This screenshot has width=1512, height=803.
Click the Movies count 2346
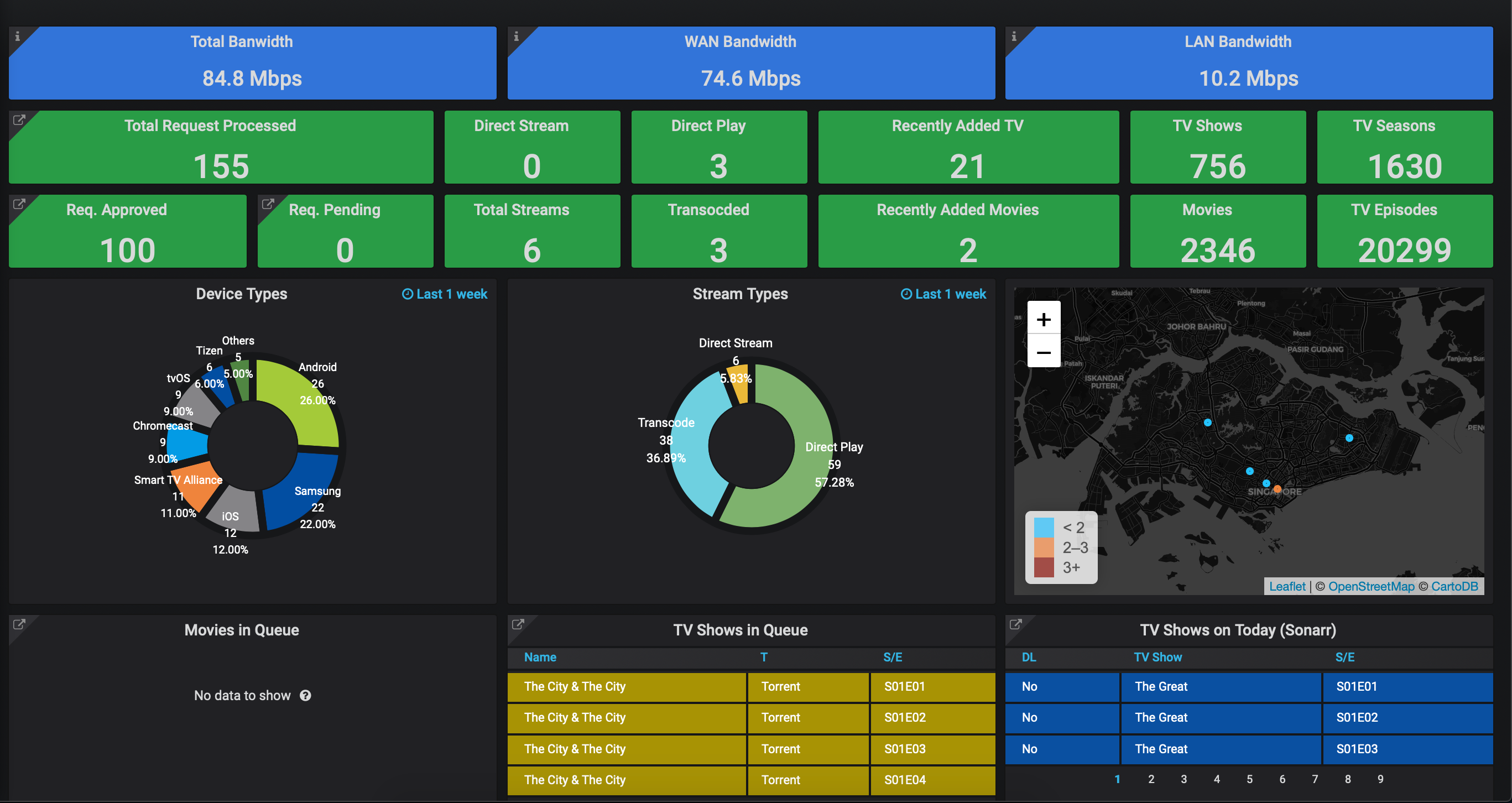pyautogui.click(x=1217, y=251)
